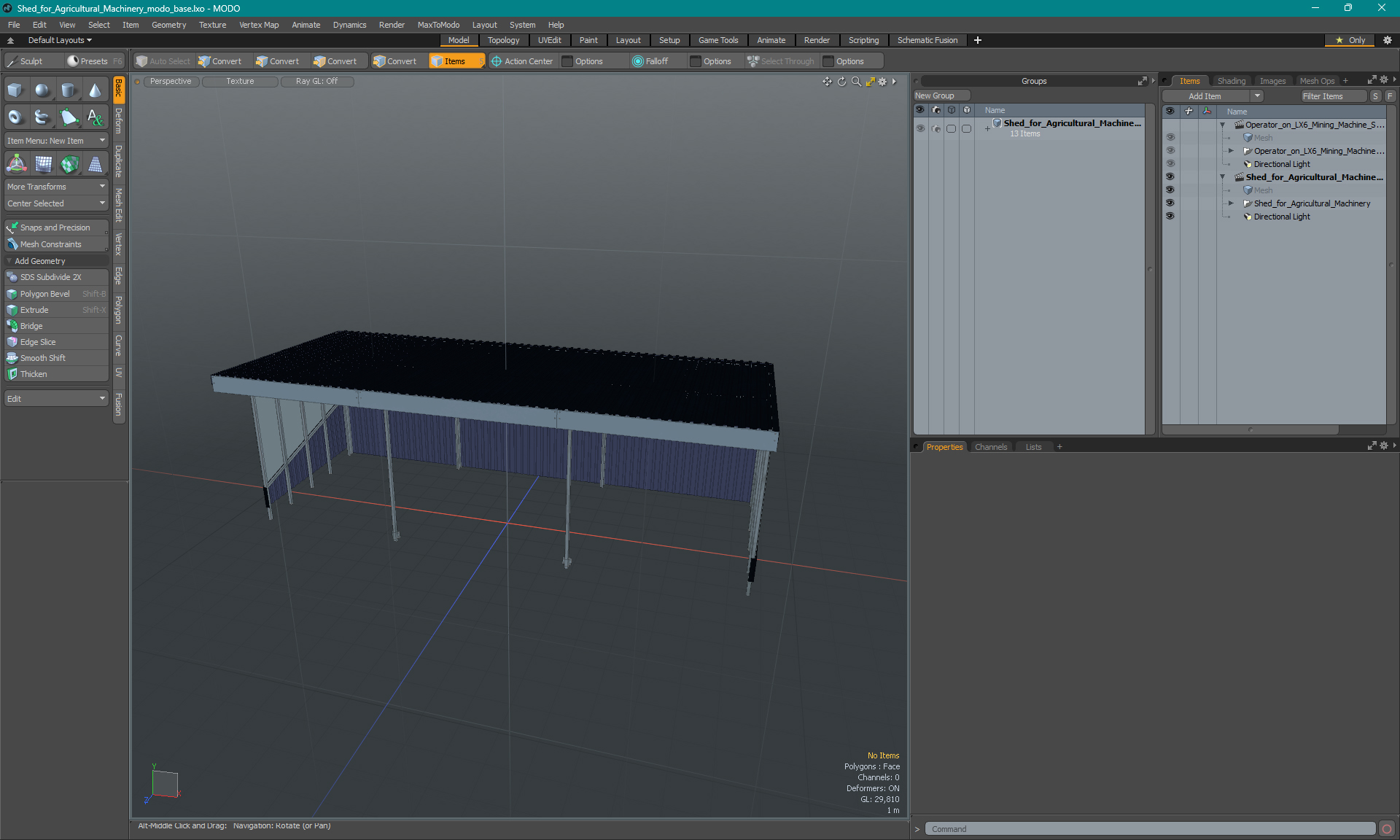Screen dimensions: 1400x840
Task: Toggle visibility of Shed_for_Agricultural_Machinery item
Action: point(1170,203)
